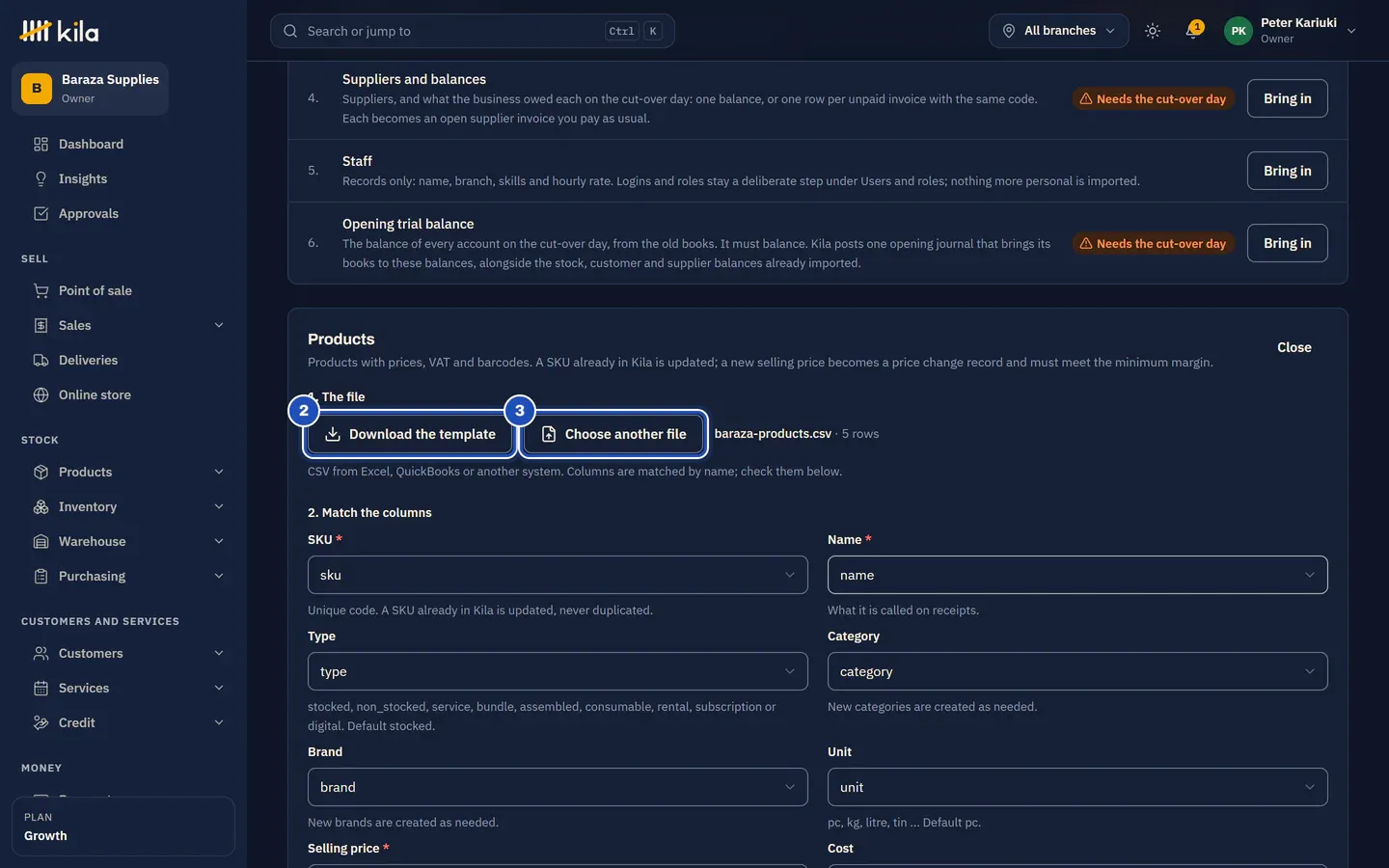Expand the Purchasing sidebar chevron
1389x868 pixels.
pos(219,576)
